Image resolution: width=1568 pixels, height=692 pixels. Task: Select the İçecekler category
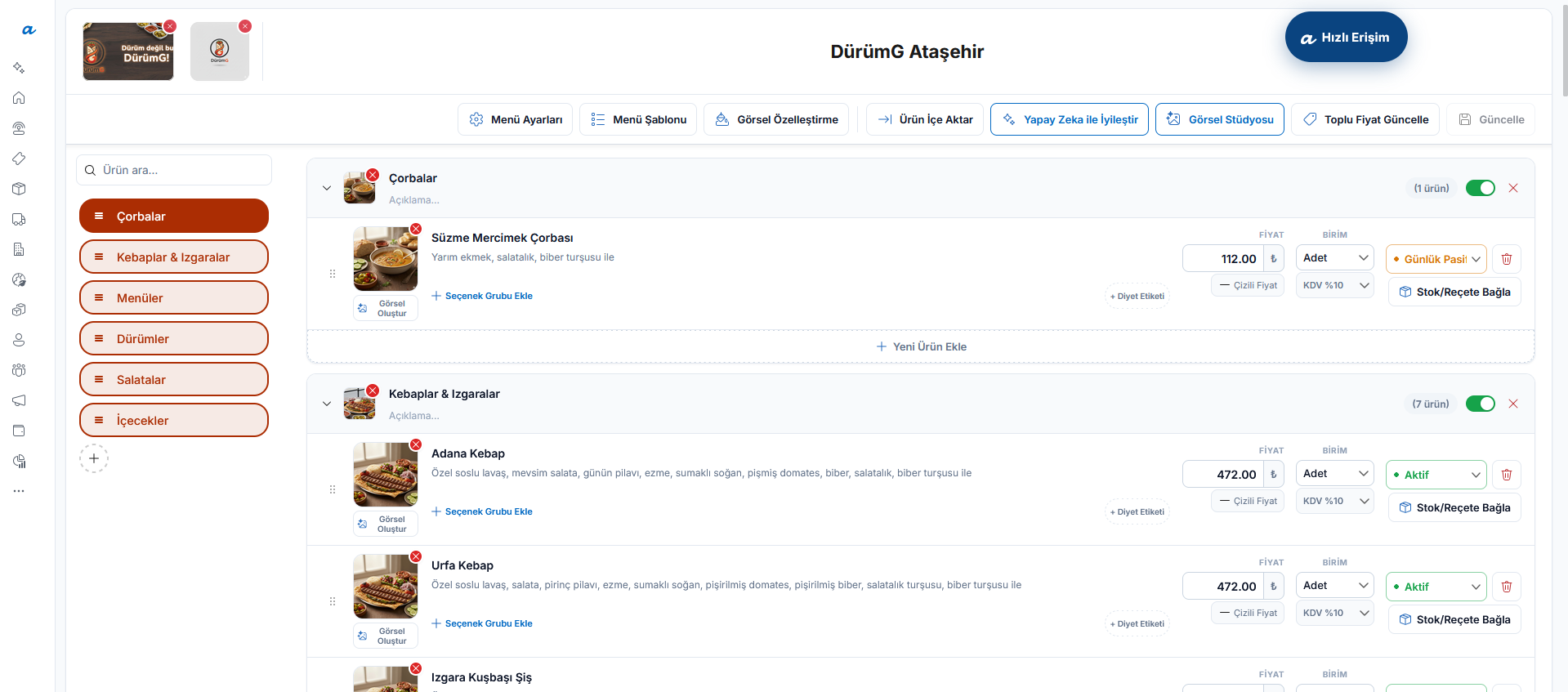point(174,420)
